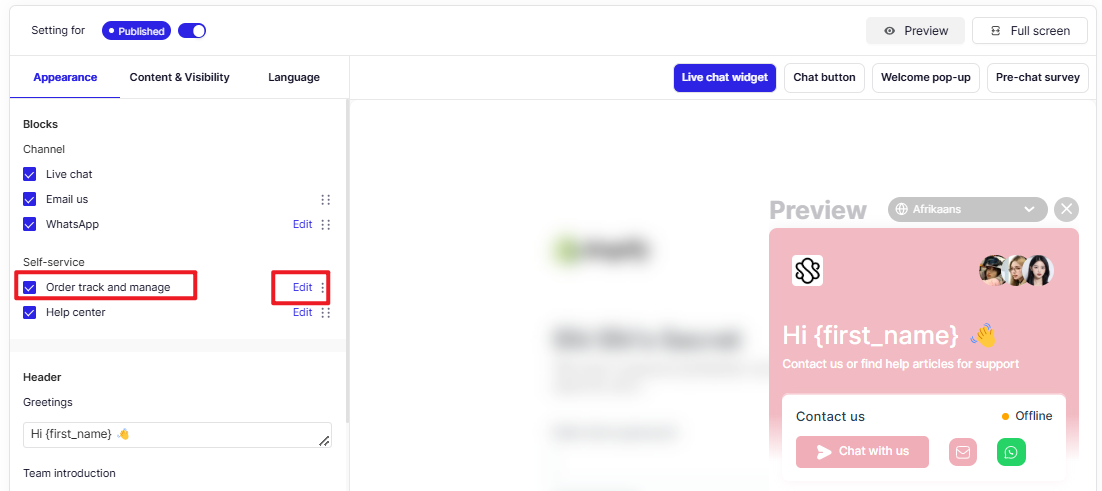Click the drag handle next to Email us
This screenshot has height=491, width=1102.
(x=325, y=200)
